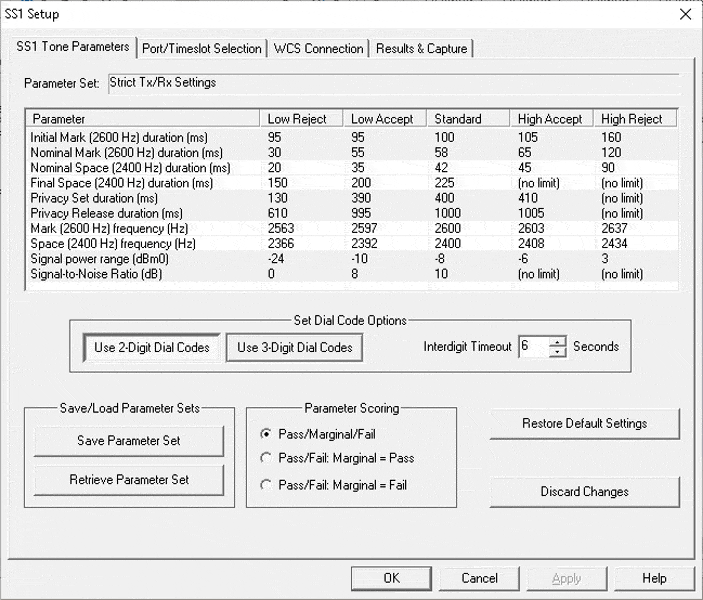
Task: Click the High Reject column header
Action: (x=635, y=119)
